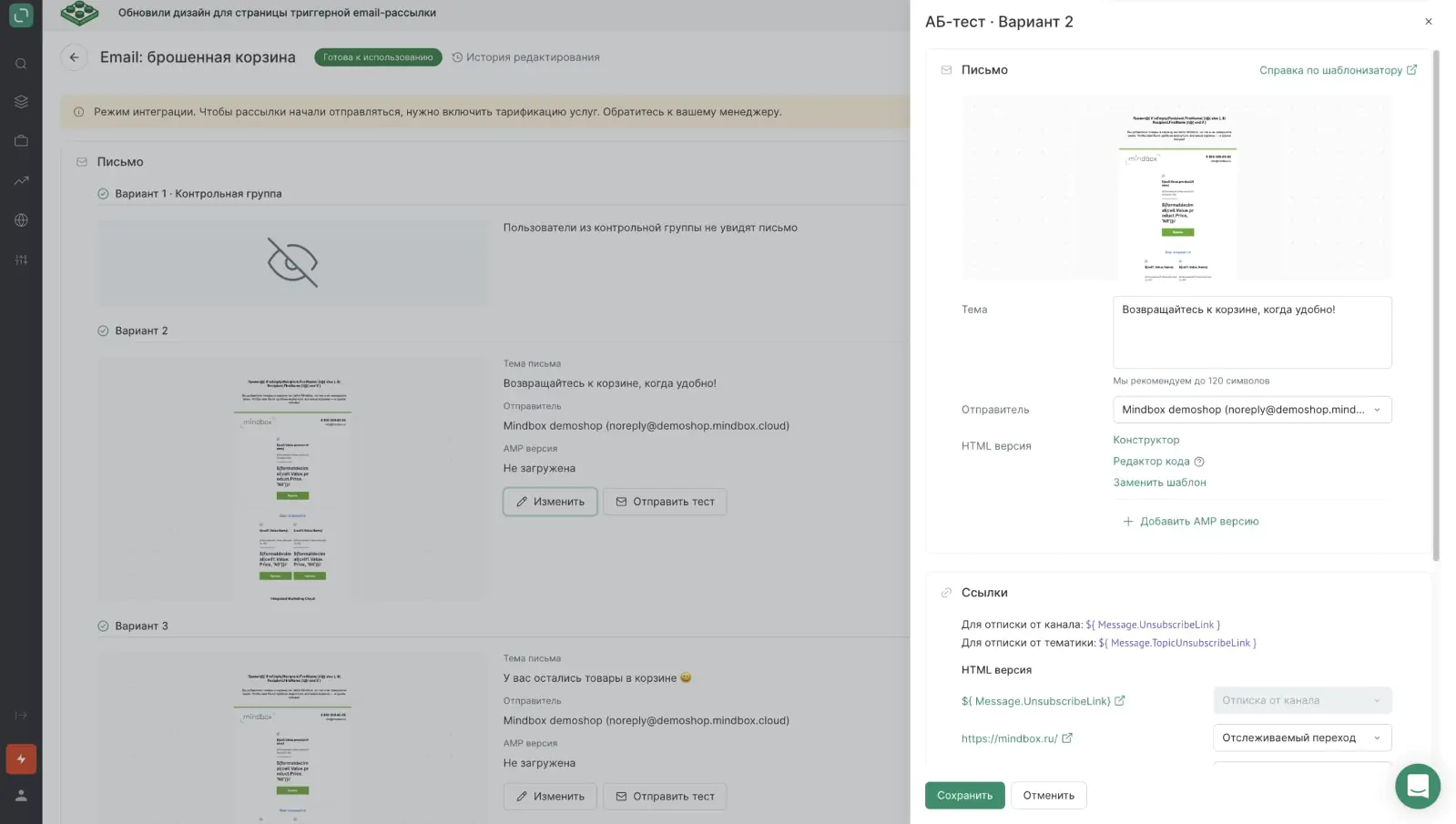Click the ${ Message.UnsubscribeLink } variable text
The height and width of the screenshot is (824, 1456).
pos(1153,626)
